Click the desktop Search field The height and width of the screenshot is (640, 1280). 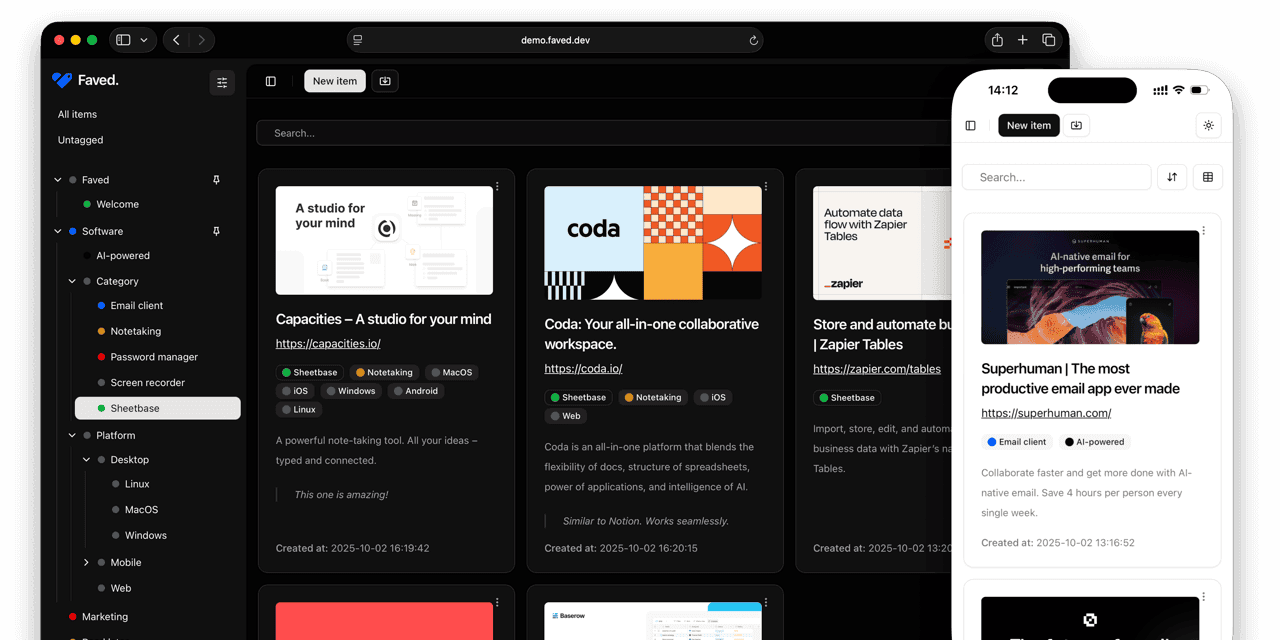coord(603,133)
